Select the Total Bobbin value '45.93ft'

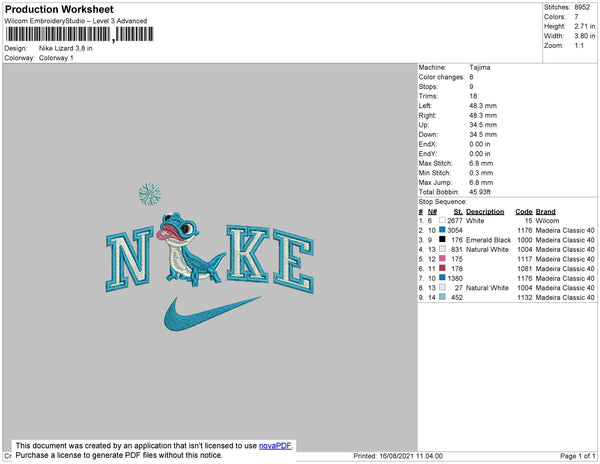click(x=480, y=192)
